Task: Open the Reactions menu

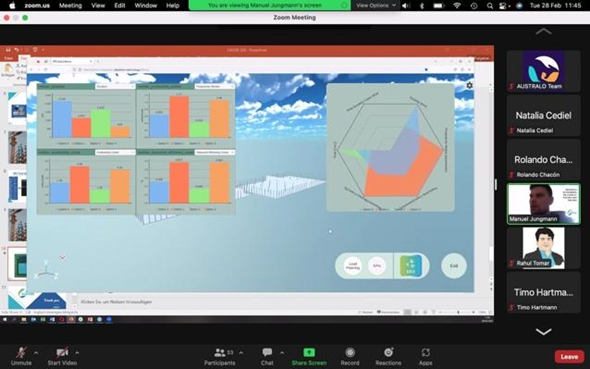Action: [x=388, y=356]
